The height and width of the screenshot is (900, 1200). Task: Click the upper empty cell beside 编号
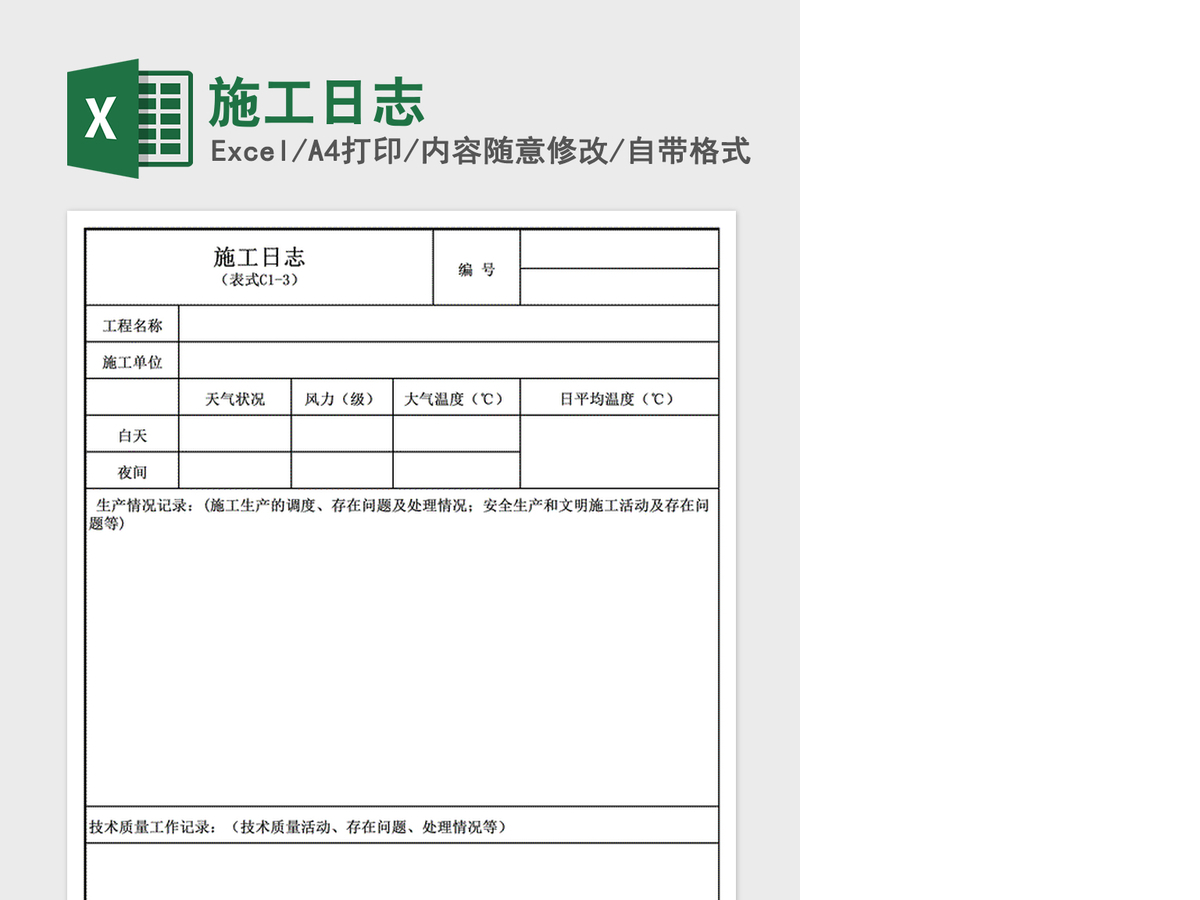point(619,249)
